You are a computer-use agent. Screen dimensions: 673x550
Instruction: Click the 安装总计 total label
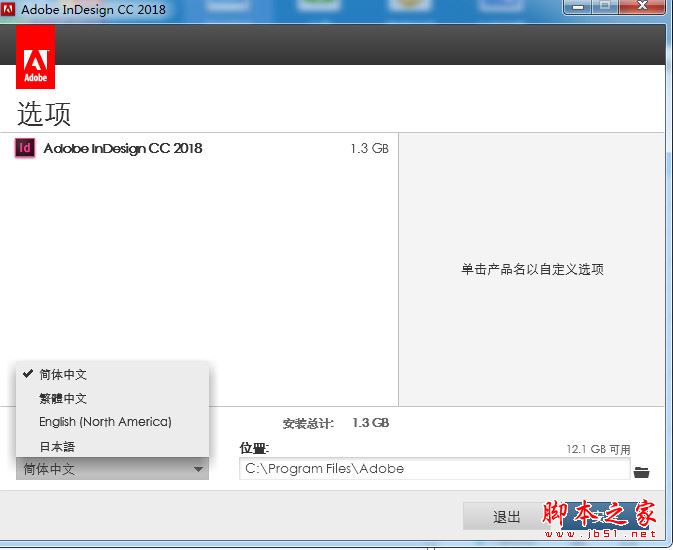[x=308, y=424]
